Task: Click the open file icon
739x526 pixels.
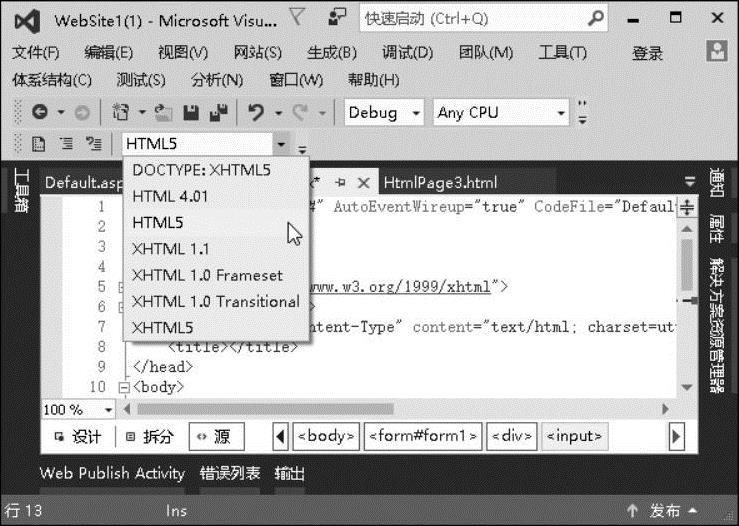Action: pos(163,113)
